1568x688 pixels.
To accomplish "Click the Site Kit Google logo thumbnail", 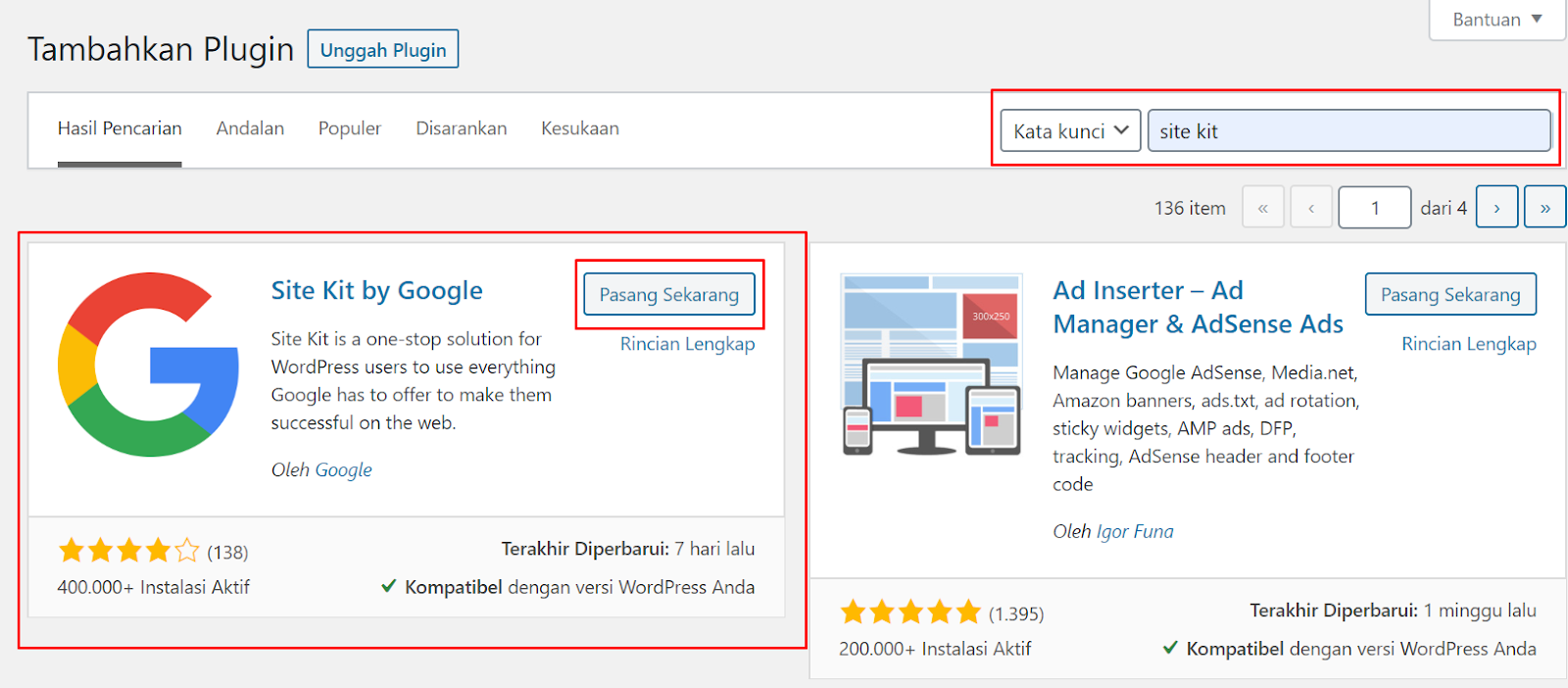I will pyautogui.click(x=148, y=365).
